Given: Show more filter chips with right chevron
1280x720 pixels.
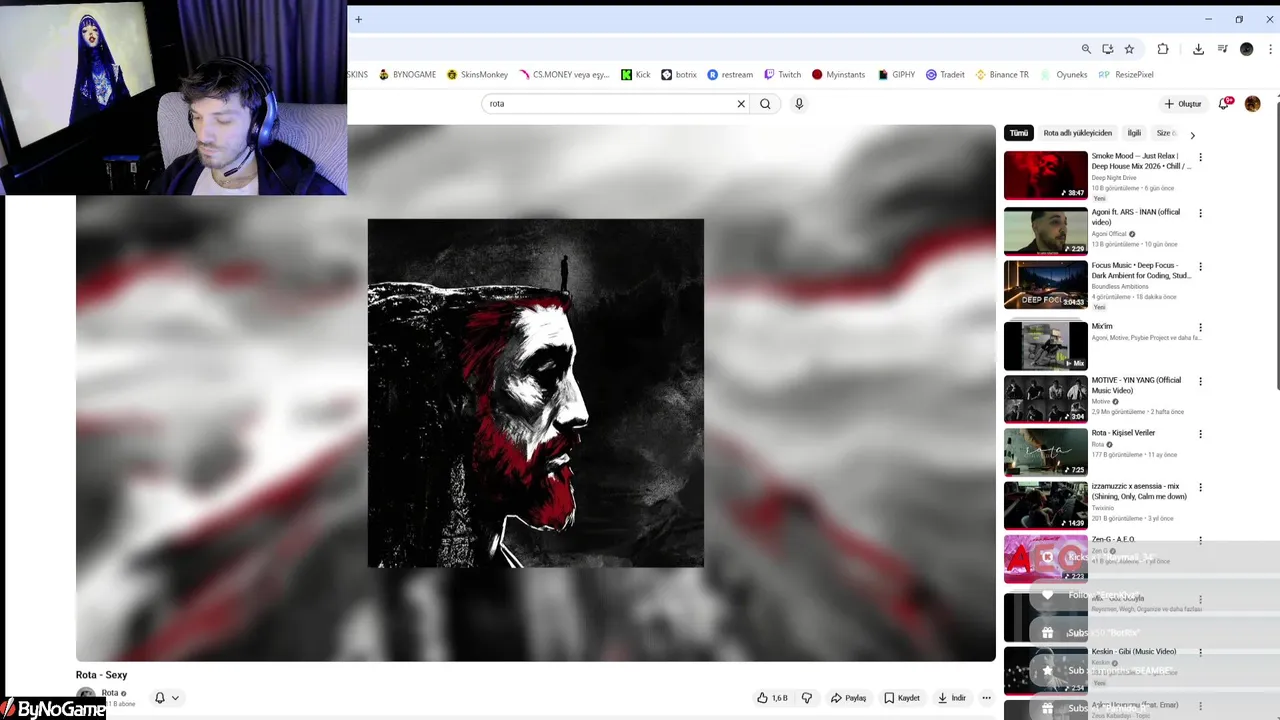Looking at the screenshot, I should tap(1192, 134).
